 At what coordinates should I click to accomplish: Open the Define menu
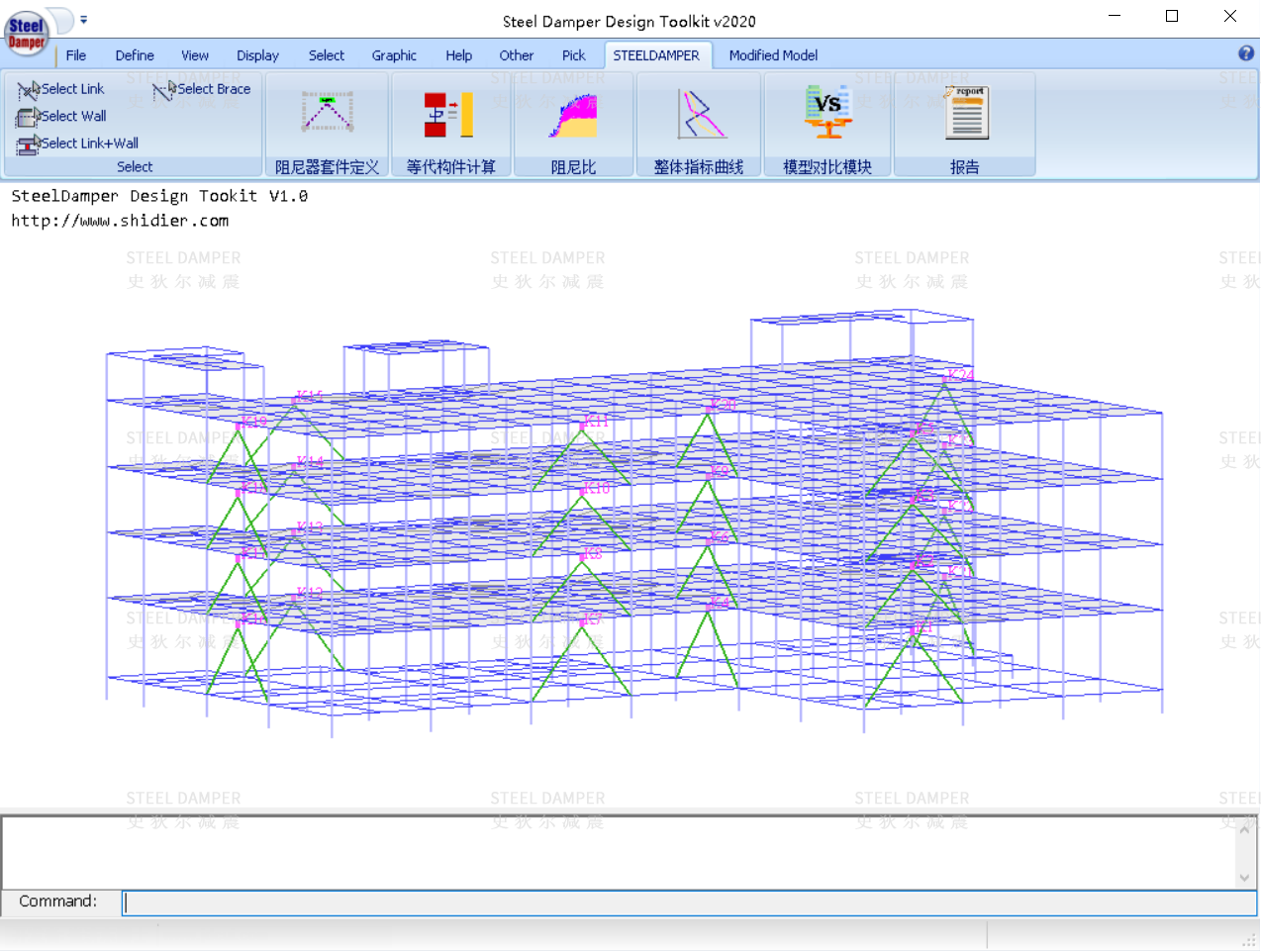click(135, 55)
